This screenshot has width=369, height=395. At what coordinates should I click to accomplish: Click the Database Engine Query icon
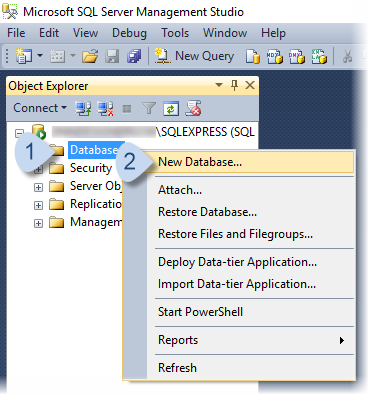pos(252,56)
